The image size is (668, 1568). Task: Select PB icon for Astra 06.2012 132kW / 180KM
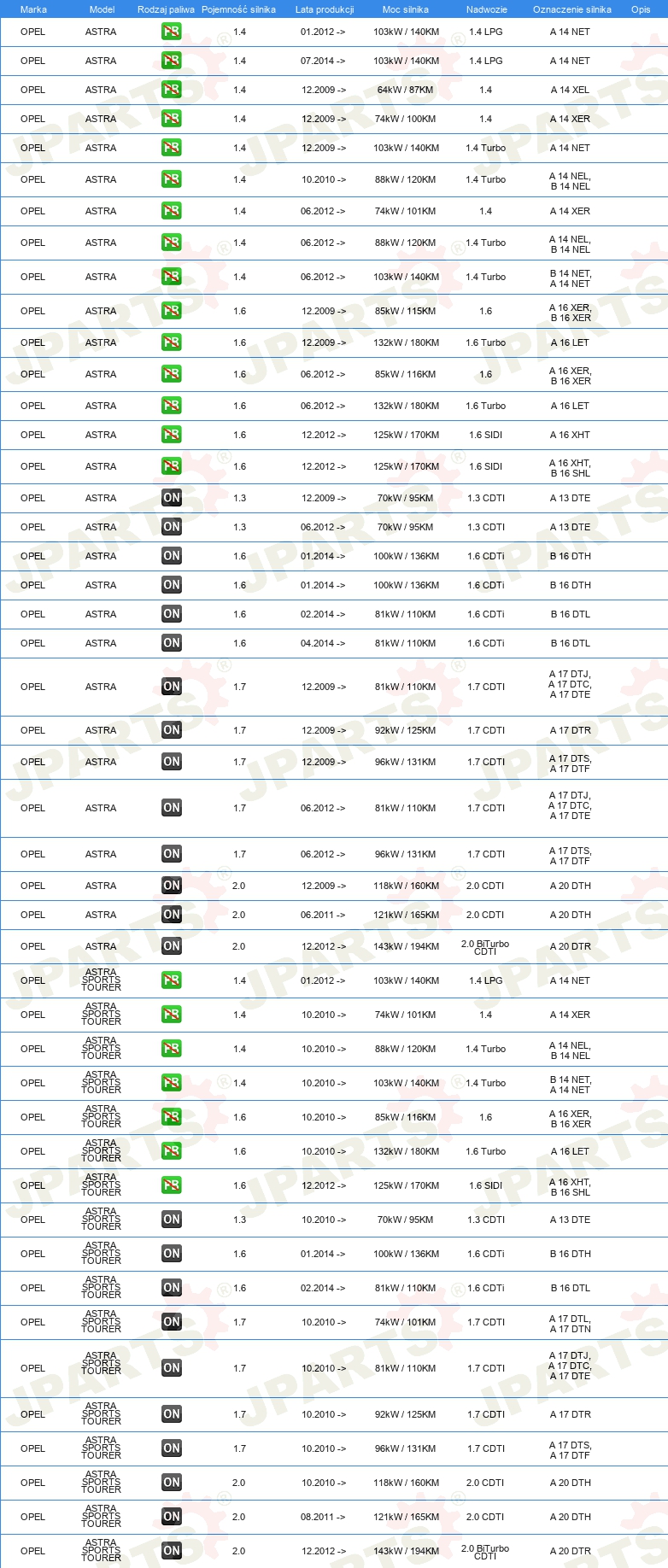(171, 406)
